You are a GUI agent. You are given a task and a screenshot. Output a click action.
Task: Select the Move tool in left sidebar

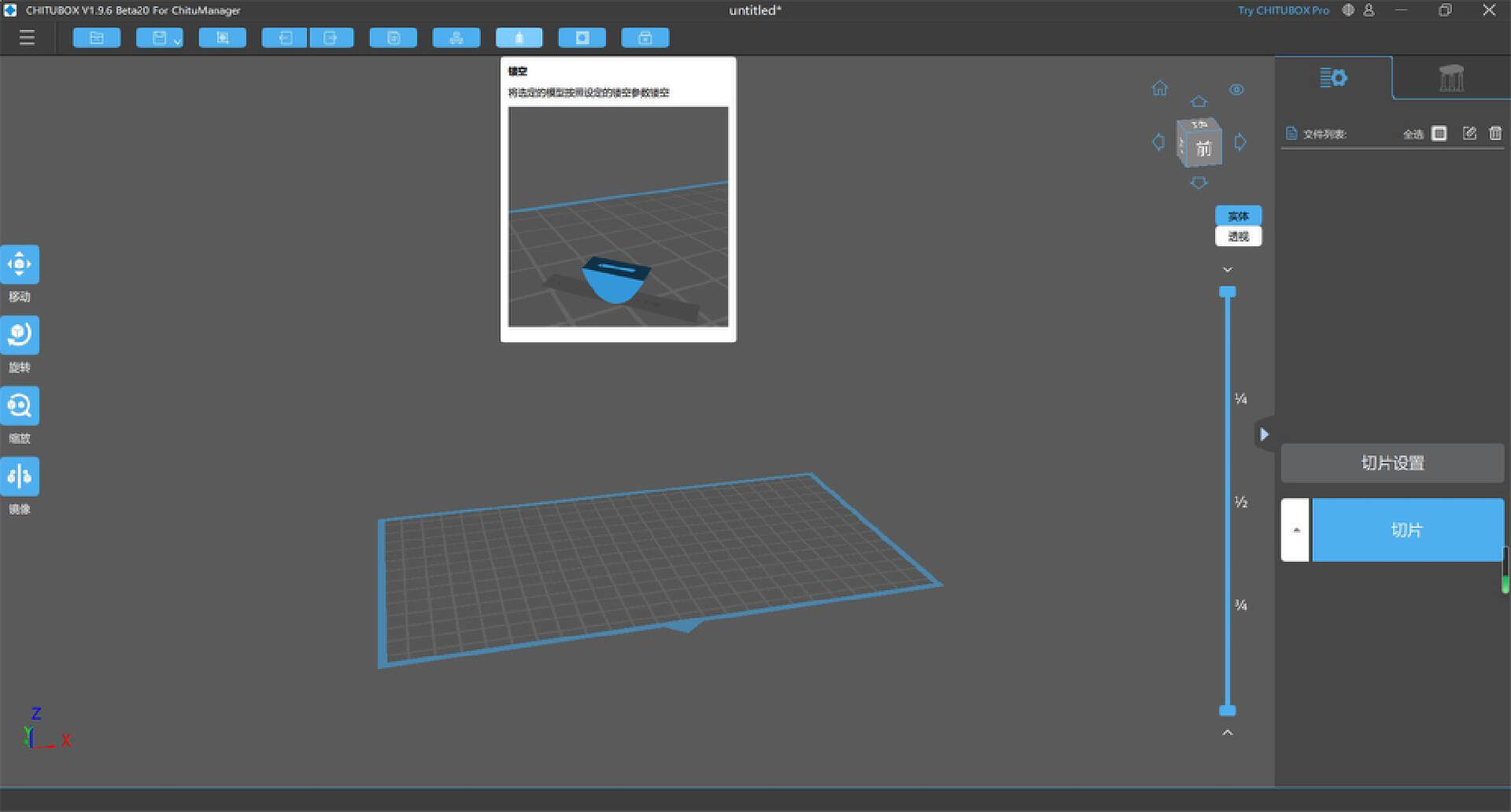coord(20,264)
